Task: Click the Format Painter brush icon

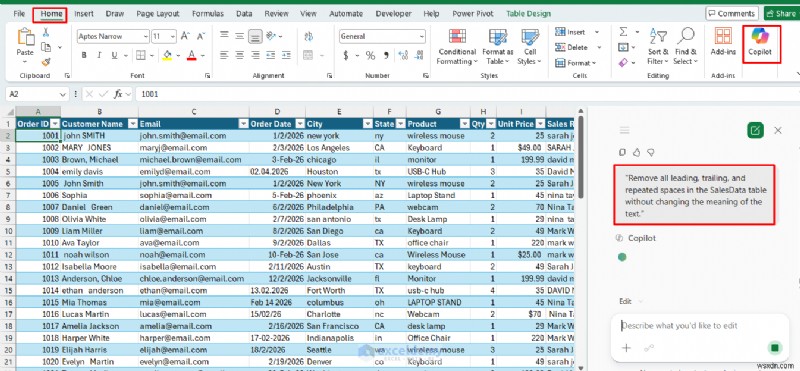Action: pos(46,62)
